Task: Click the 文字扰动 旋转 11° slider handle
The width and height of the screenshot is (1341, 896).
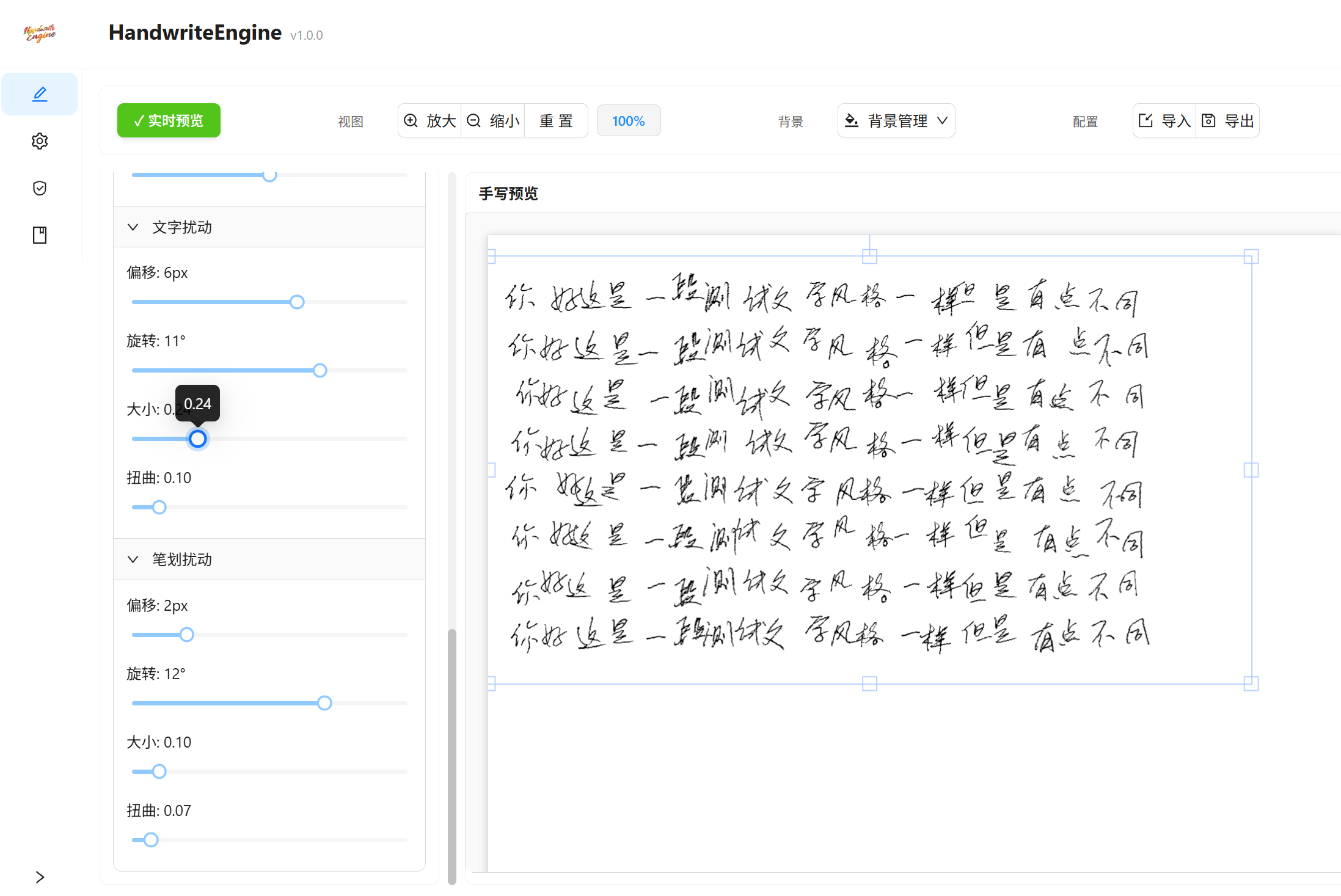Action: click(320, 371)
